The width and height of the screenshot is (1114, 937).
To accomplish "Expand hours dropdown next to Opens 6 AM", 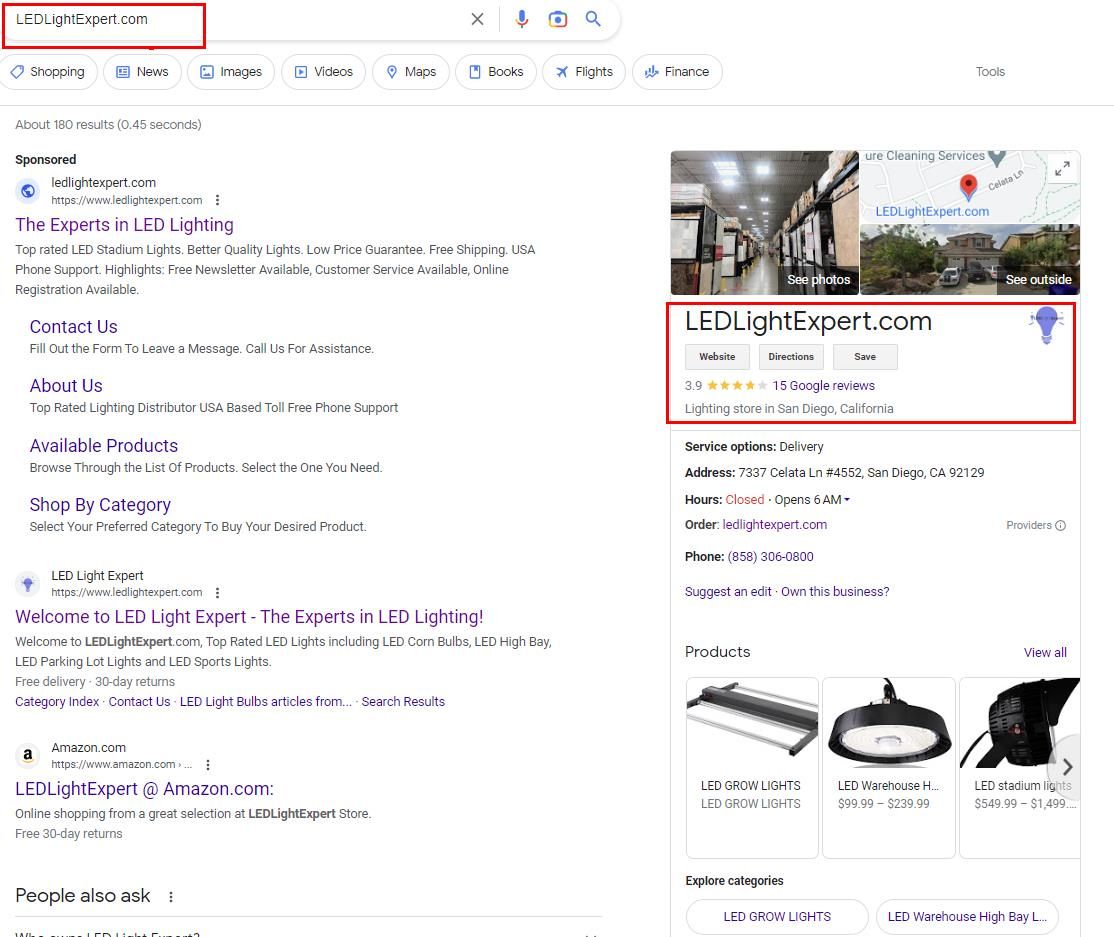I will [x=847, y=500].
